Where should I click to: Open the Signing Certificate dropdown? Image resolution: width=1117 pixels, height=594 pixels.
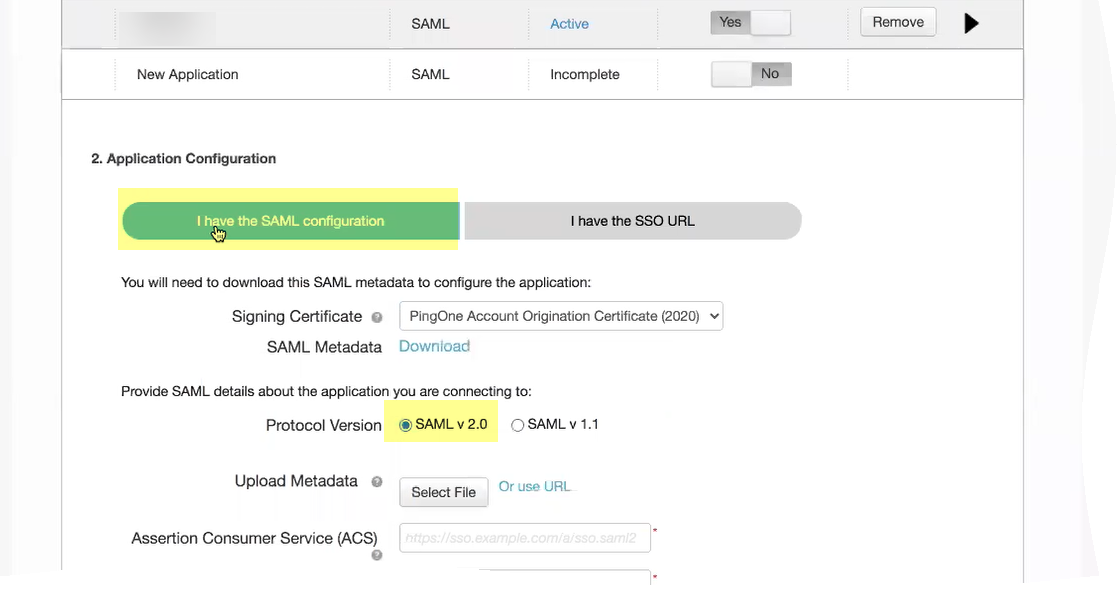point(560,316)
